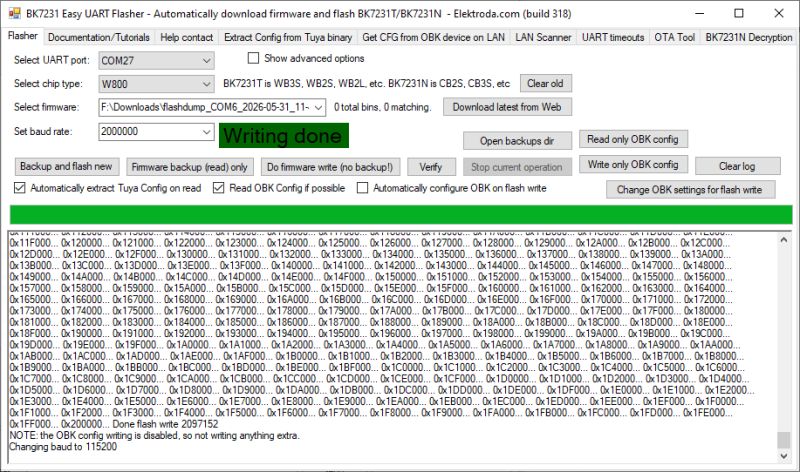This screenshot has width=800, height=472.
Task: Click the log scrollbar thumb
Action: pos(784,440)
